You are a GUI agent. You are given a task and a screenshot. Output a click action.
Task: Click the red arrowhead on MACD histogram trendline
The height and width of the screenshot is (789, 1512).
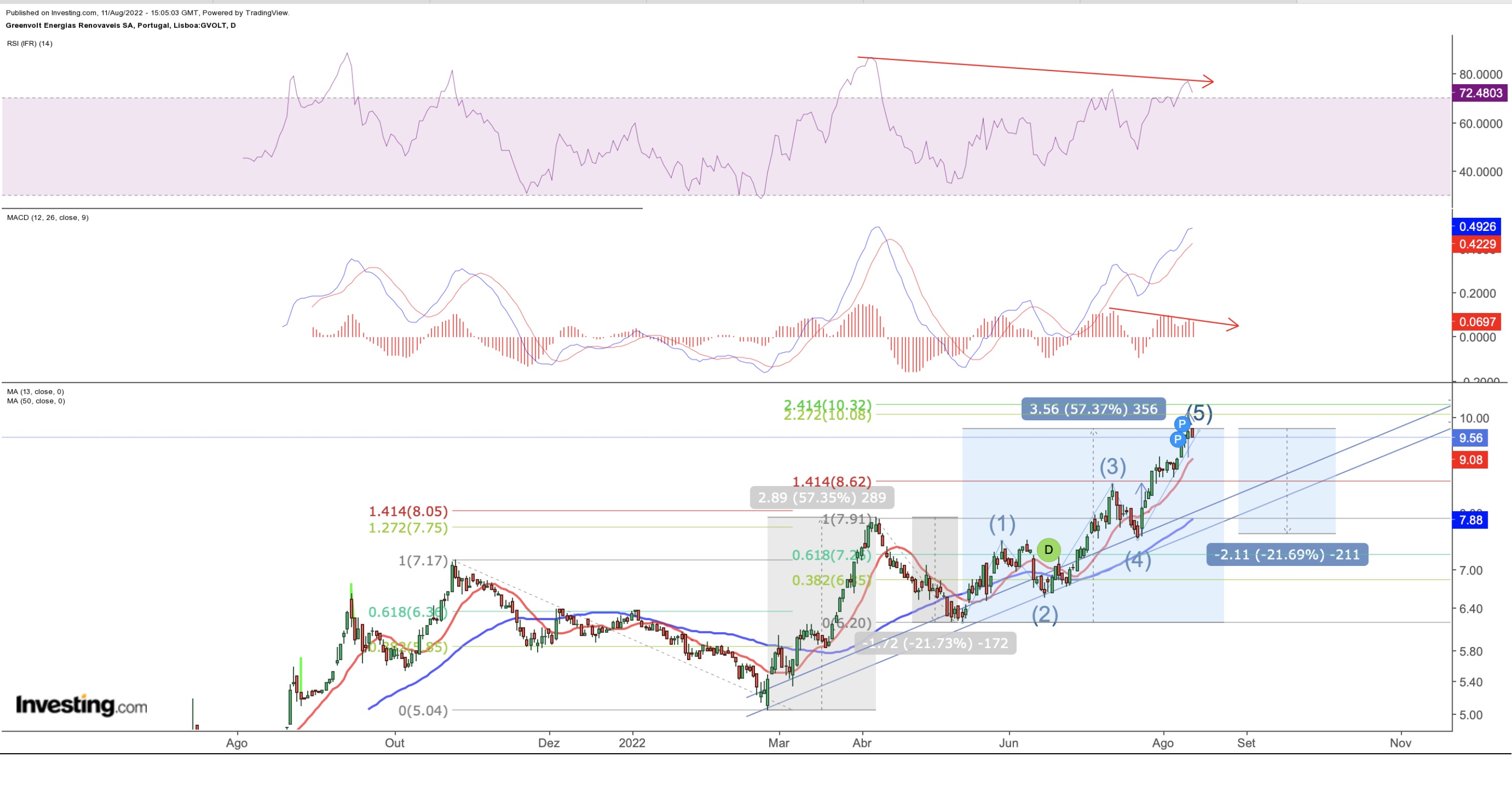click(1233, 325)
